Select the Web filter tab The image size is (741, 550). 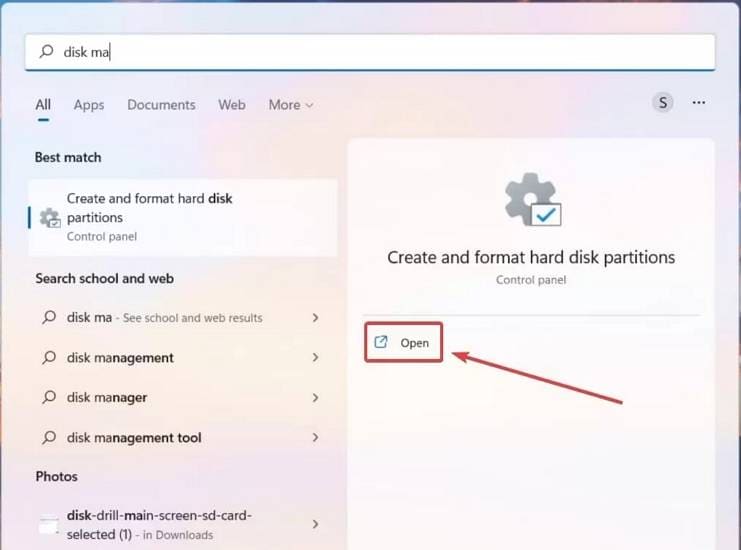(x=232, y=104)
